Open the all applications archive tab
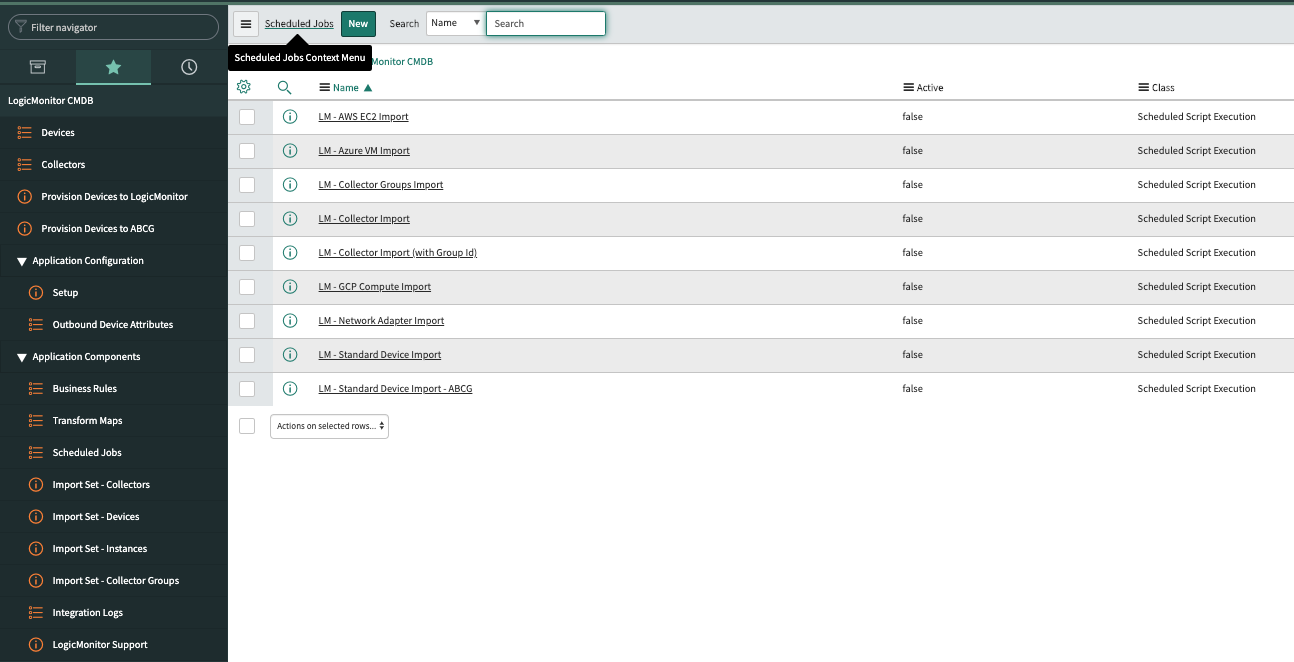This screenshot has width=1294, height=662. 37,67
